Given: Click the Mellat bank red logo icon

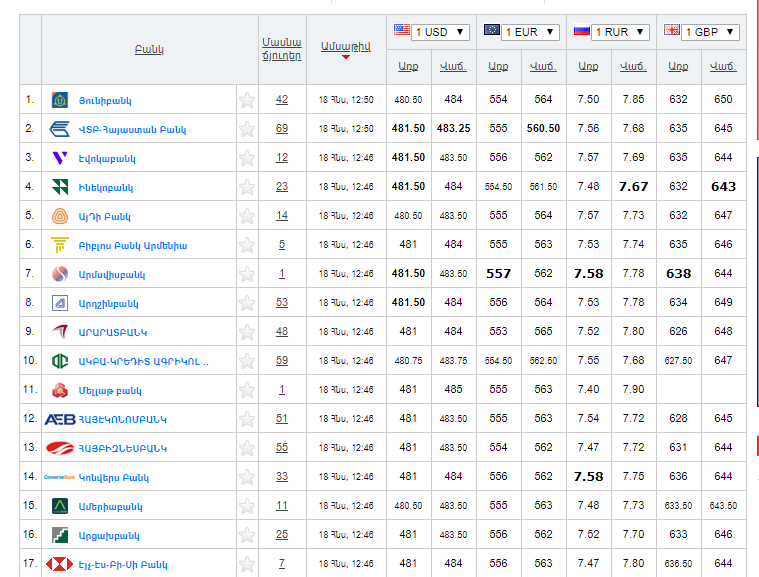Looking at the screenshot, I should (60, 390).
